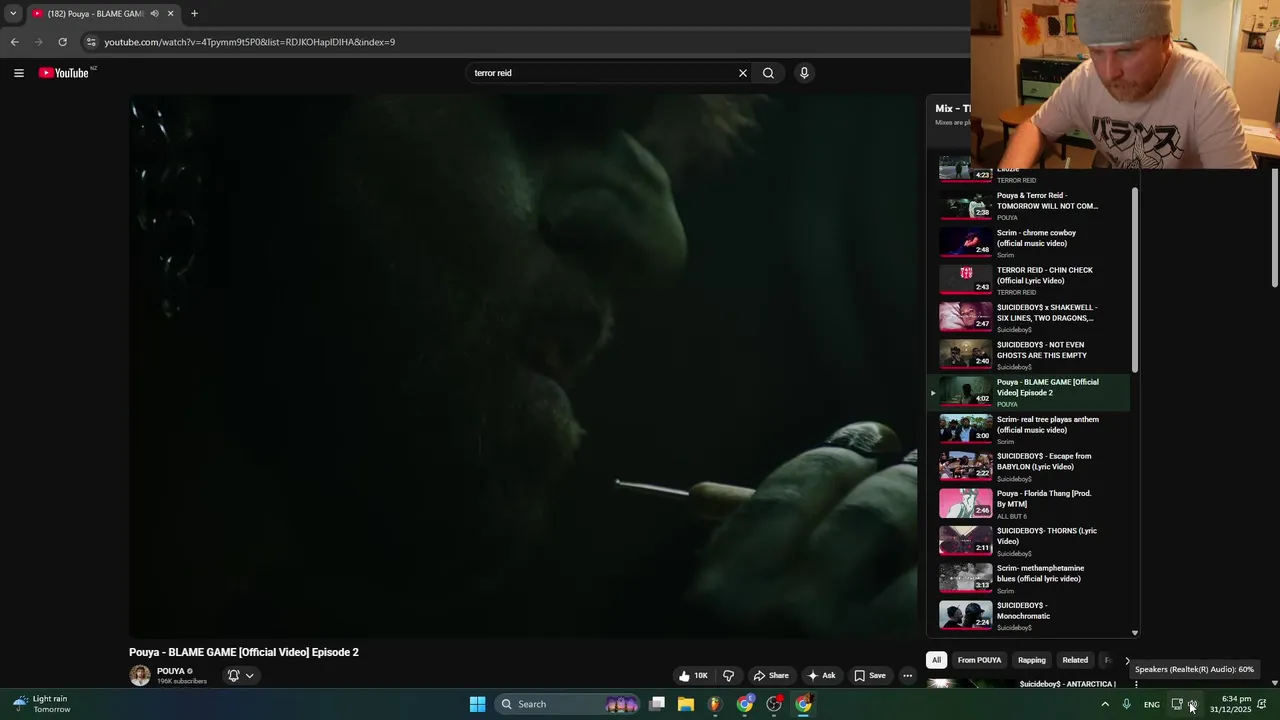The image size is (1280, 720).
Task: Launch File Explorer from the taskbar
Action: (x=686, y=704)
